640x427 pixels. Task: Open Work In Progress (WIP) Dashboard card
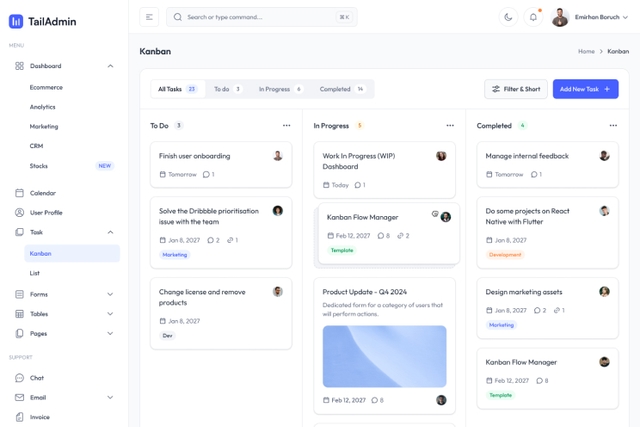(384, 170)
